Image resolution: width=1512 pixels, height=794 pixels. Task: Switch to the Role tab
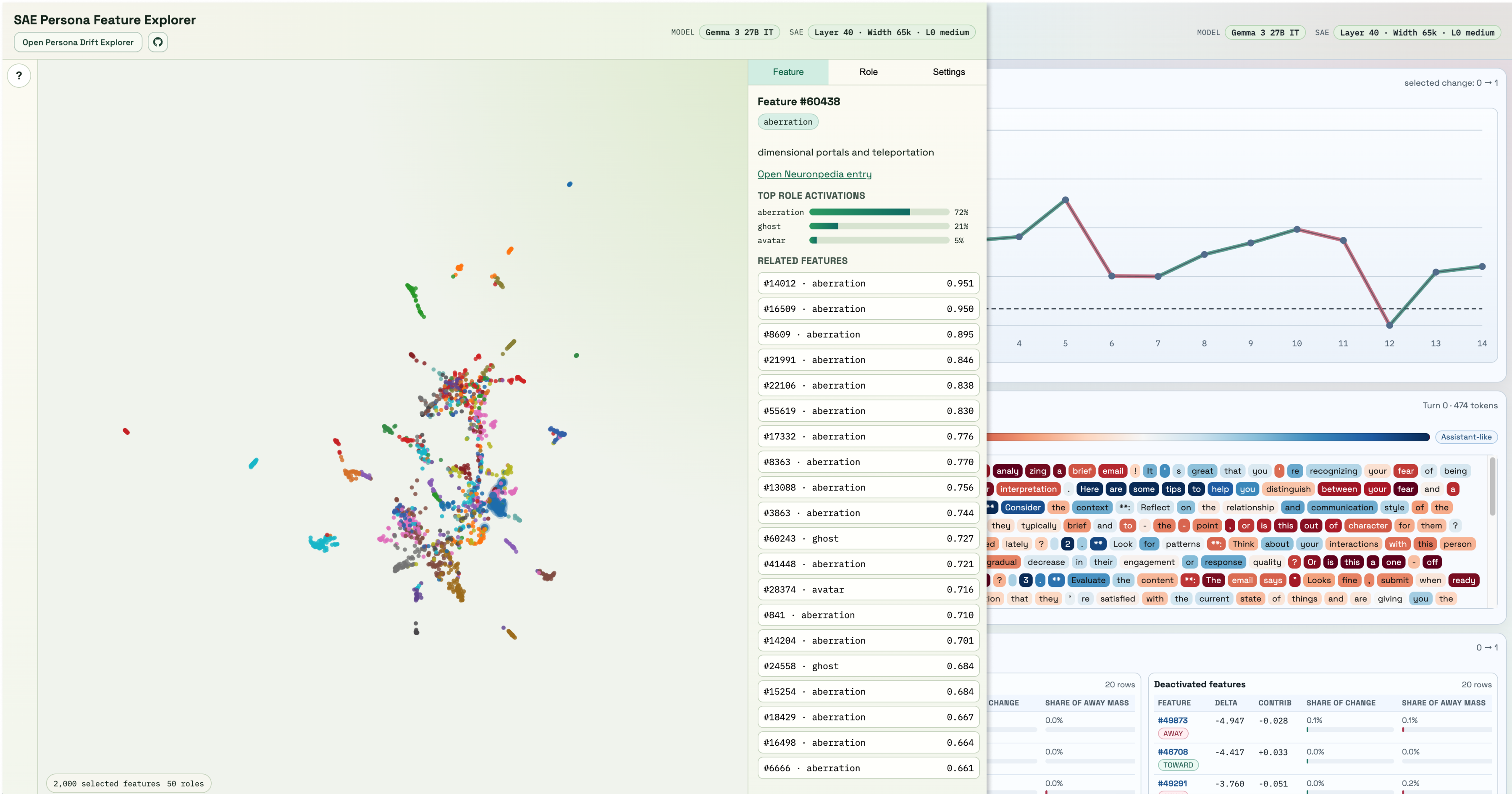point(868,72)
